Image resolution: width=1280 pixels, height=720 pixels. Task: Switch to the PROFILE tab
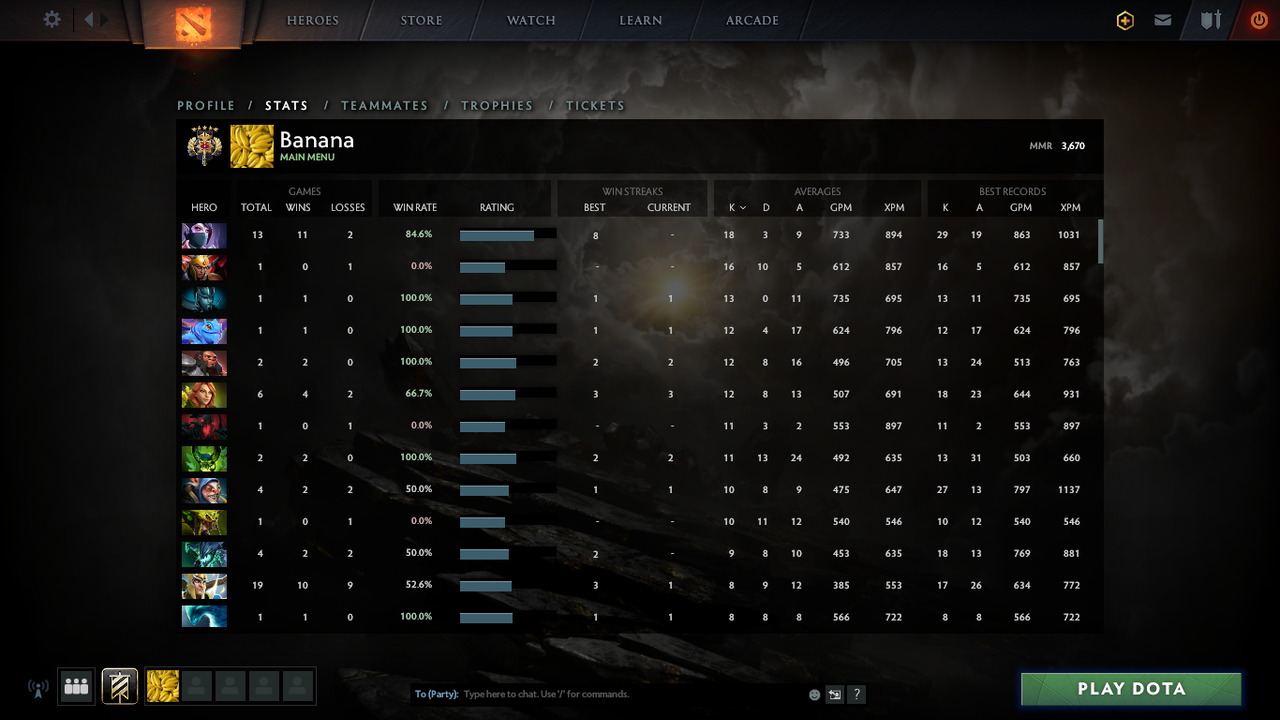(206, 105)
